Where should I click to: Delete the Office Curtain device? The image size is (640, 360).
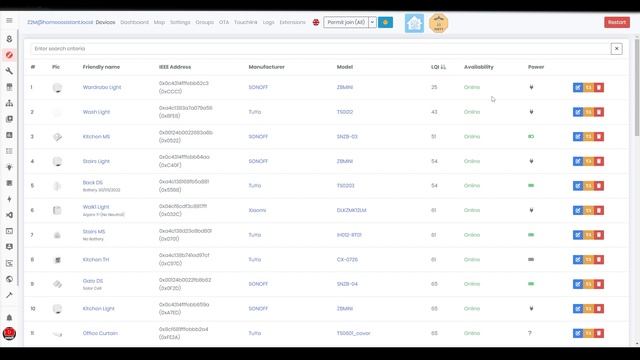599,333
